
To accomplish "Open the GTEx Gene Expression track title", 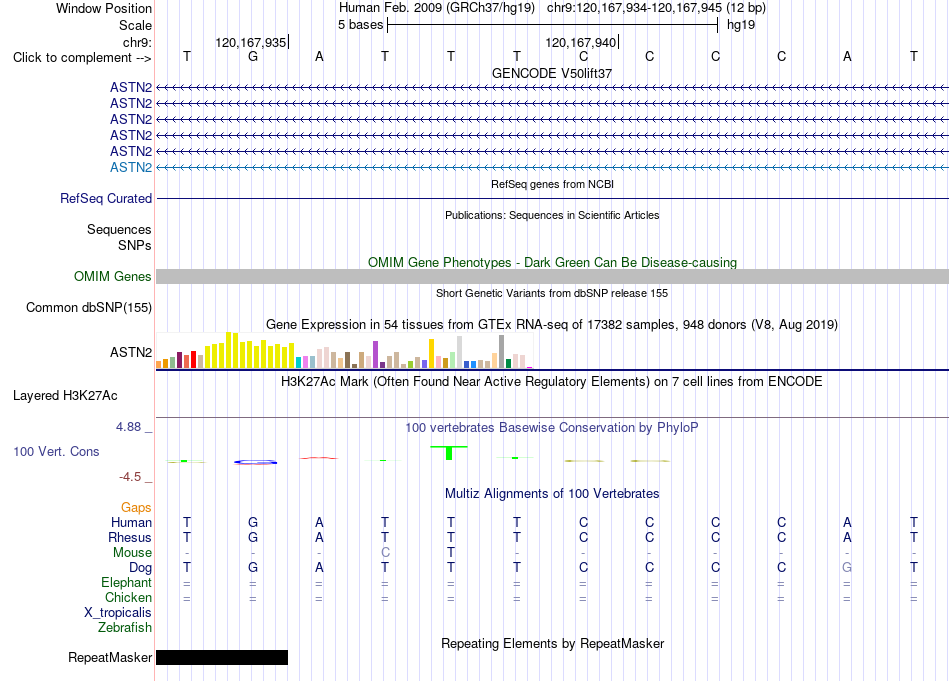I will tap(552, 325).
